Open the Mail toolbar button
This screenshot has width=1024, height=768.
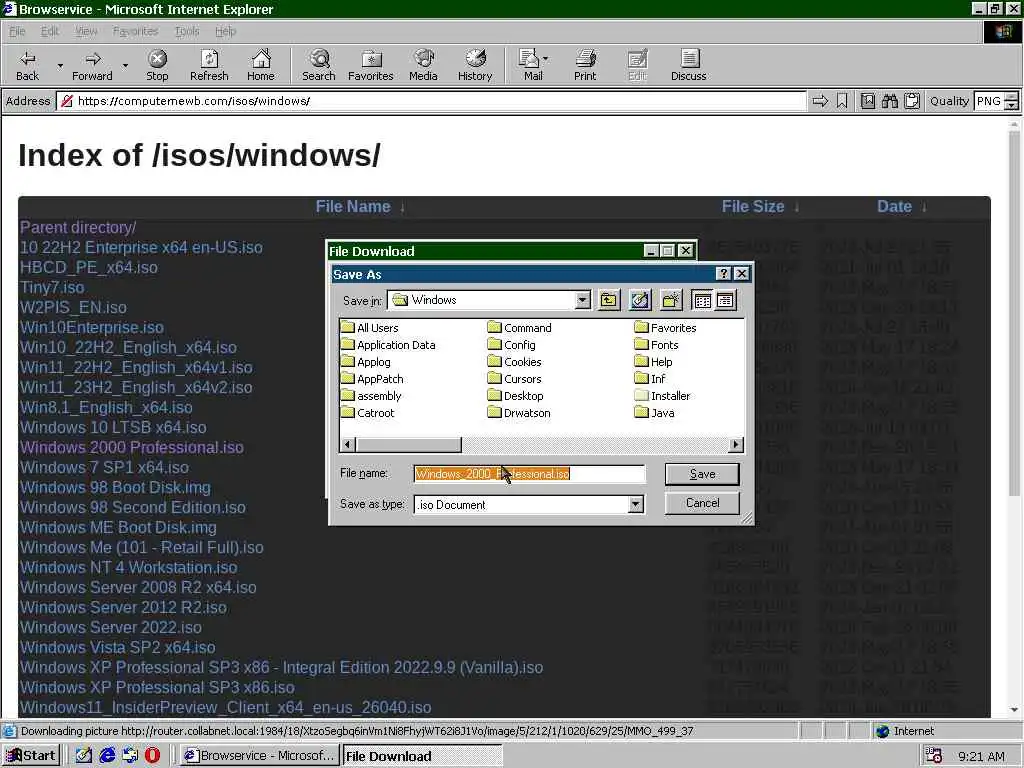point(533,65)
